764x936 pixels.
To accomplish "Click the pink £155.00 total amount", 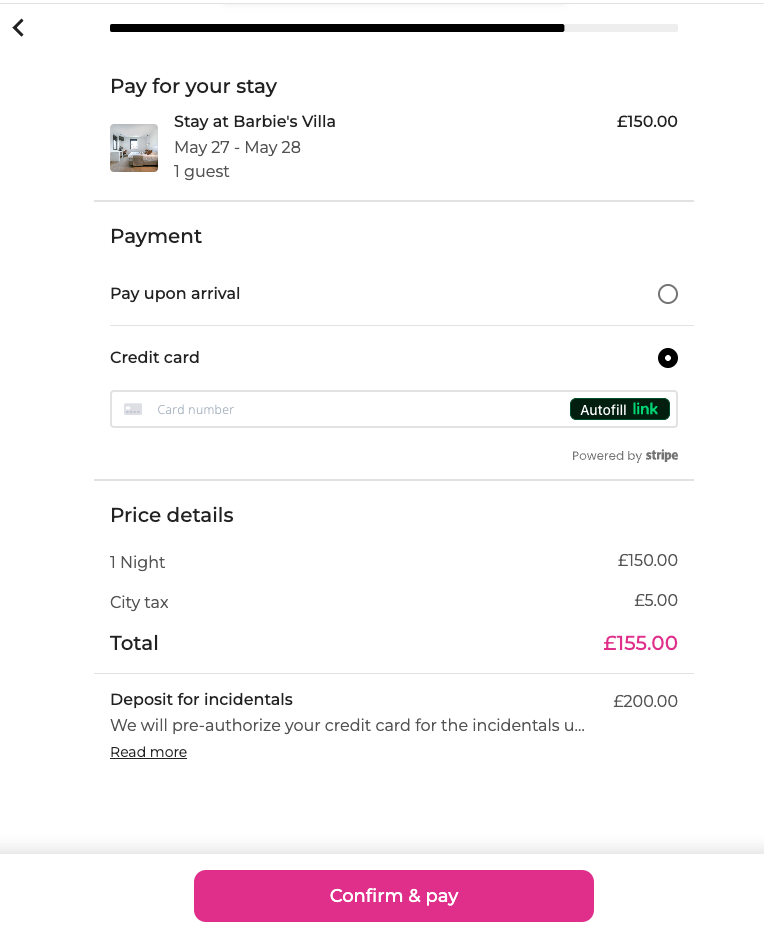I will point(640,643).
